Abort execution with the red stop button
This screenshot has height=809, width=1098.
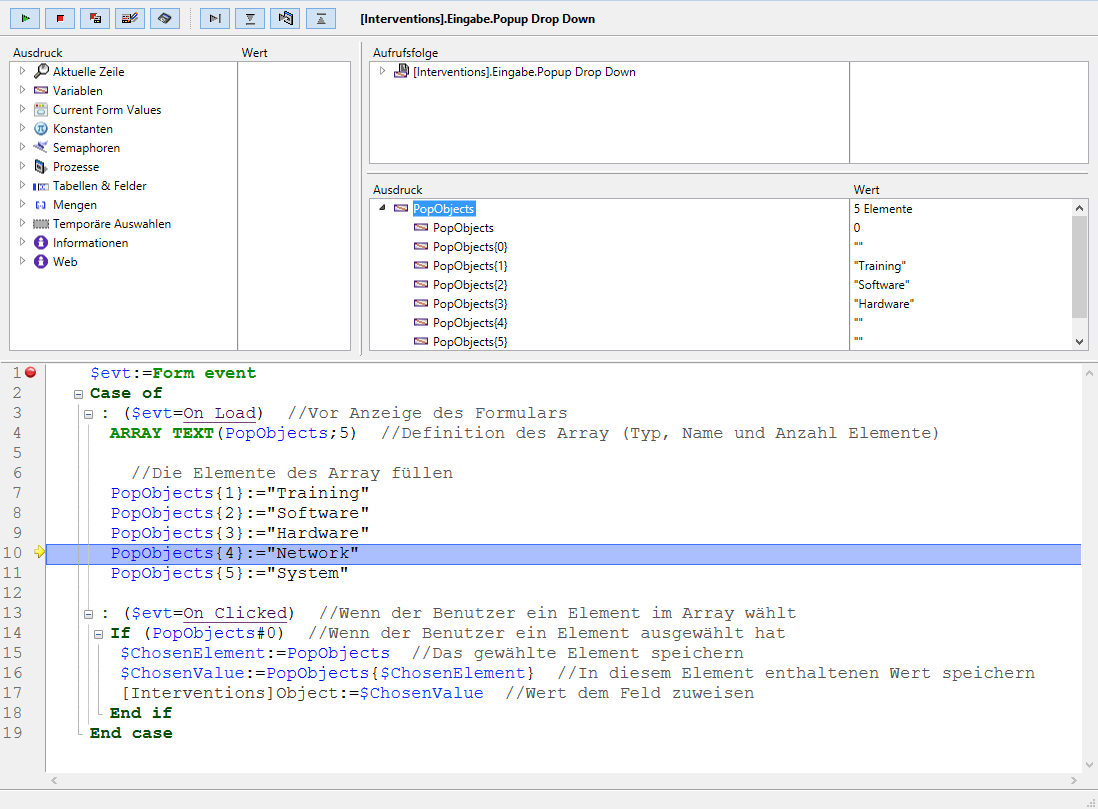click(60, 18)
